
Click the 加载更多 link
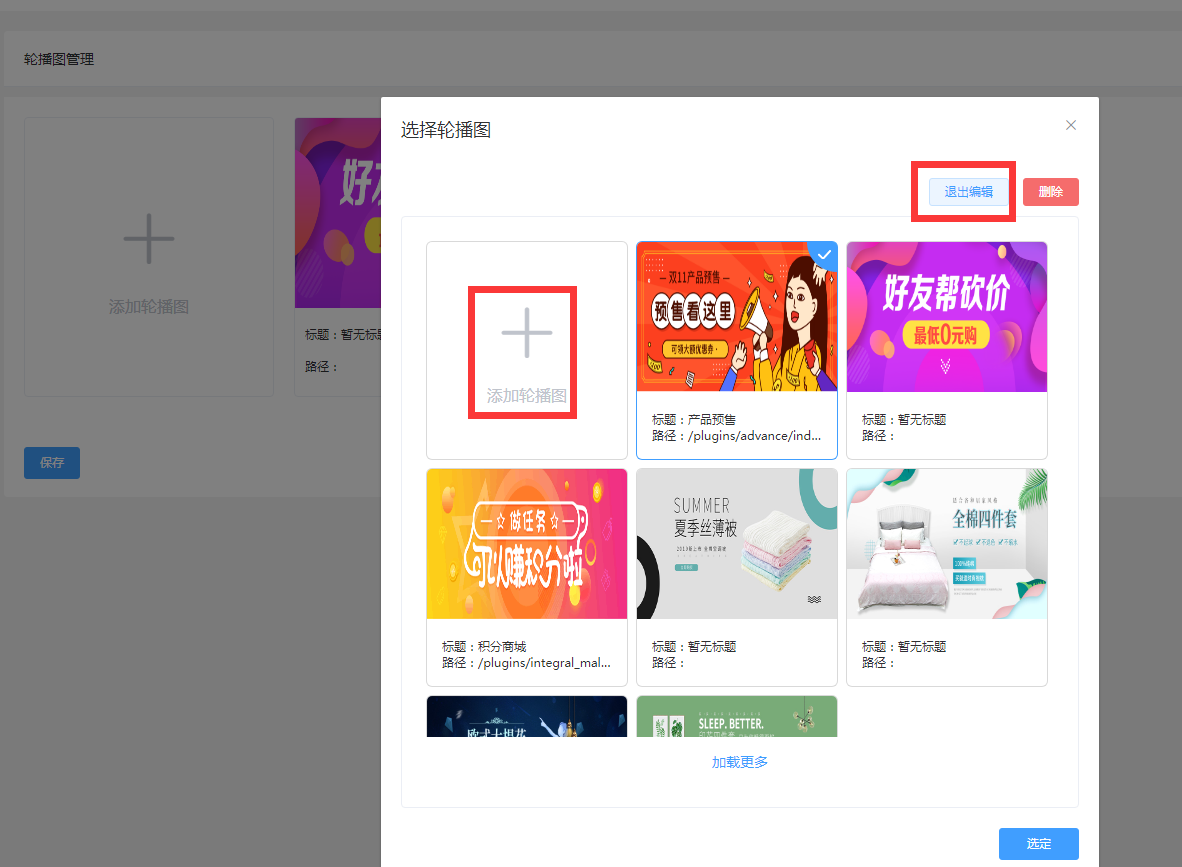pos(740,762)
